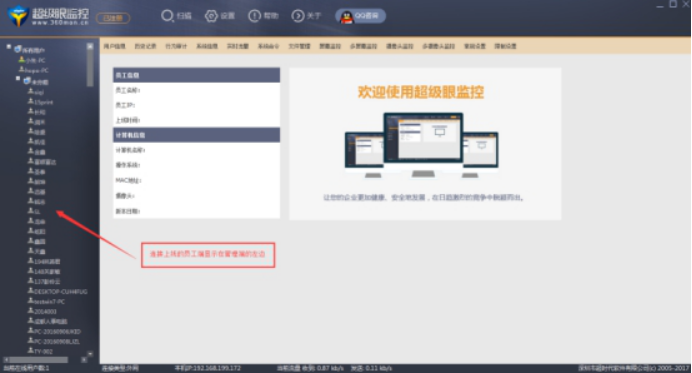This screenshot has height=373, width=692.
Task: Switch to the 文件管理 tab
Action: (x=299, y=46)
